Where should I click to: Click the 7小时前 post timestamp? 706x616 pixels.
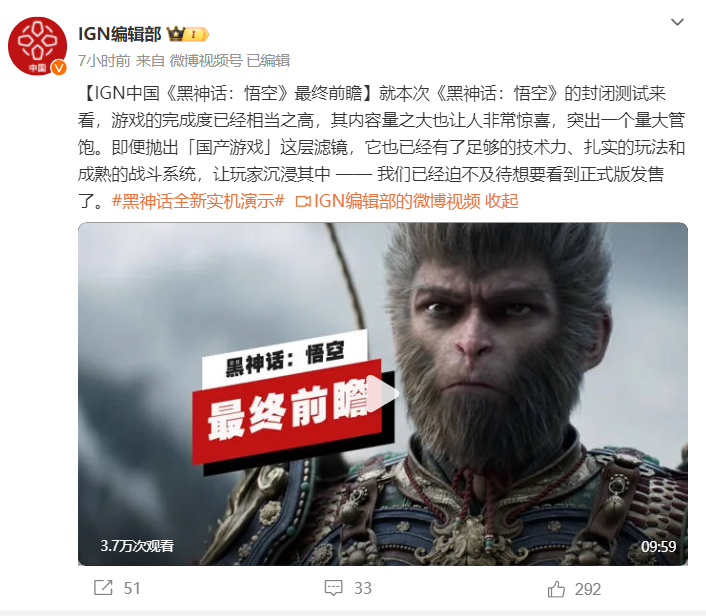point(104,61)
